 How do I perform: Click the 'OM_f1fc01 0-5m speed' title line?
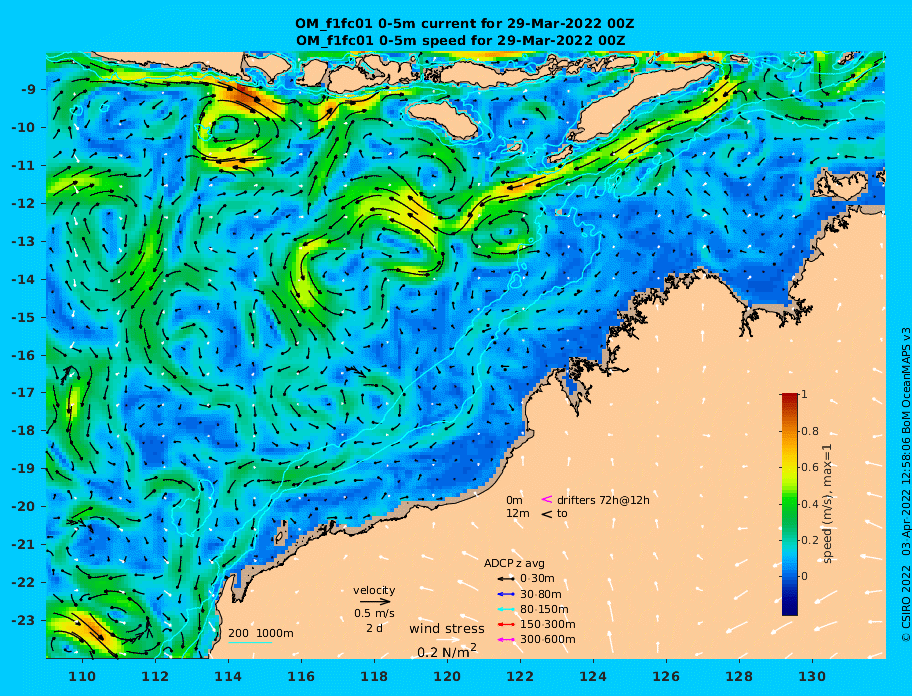point(461,41)
